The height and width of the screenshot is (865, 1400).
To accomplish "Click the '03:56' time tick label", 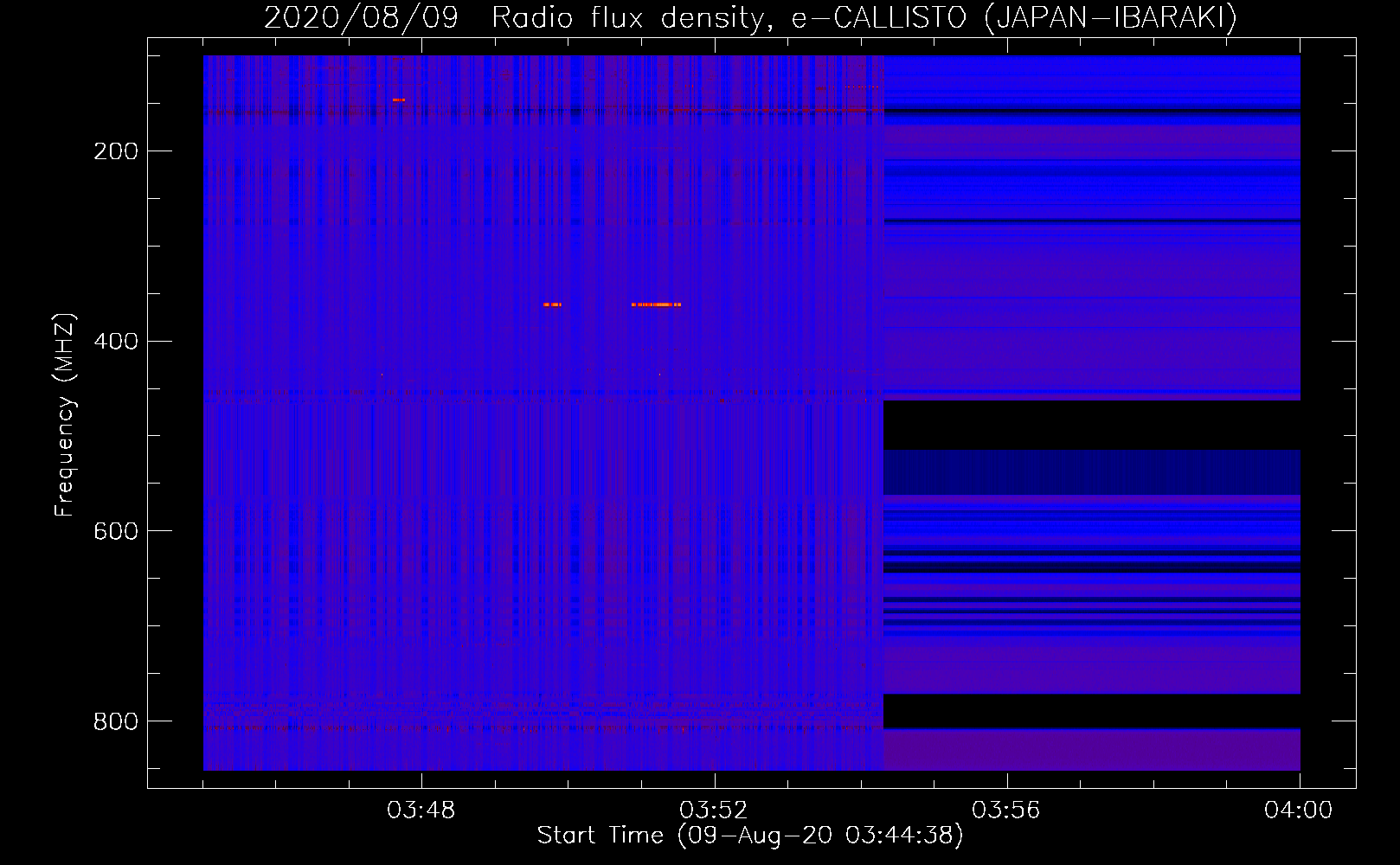I will coord(1006,811).
